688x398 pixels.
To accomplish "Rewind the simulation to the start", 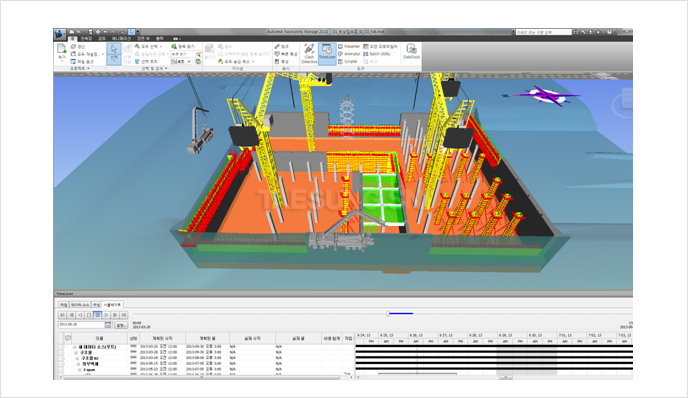I will point(62,315).
